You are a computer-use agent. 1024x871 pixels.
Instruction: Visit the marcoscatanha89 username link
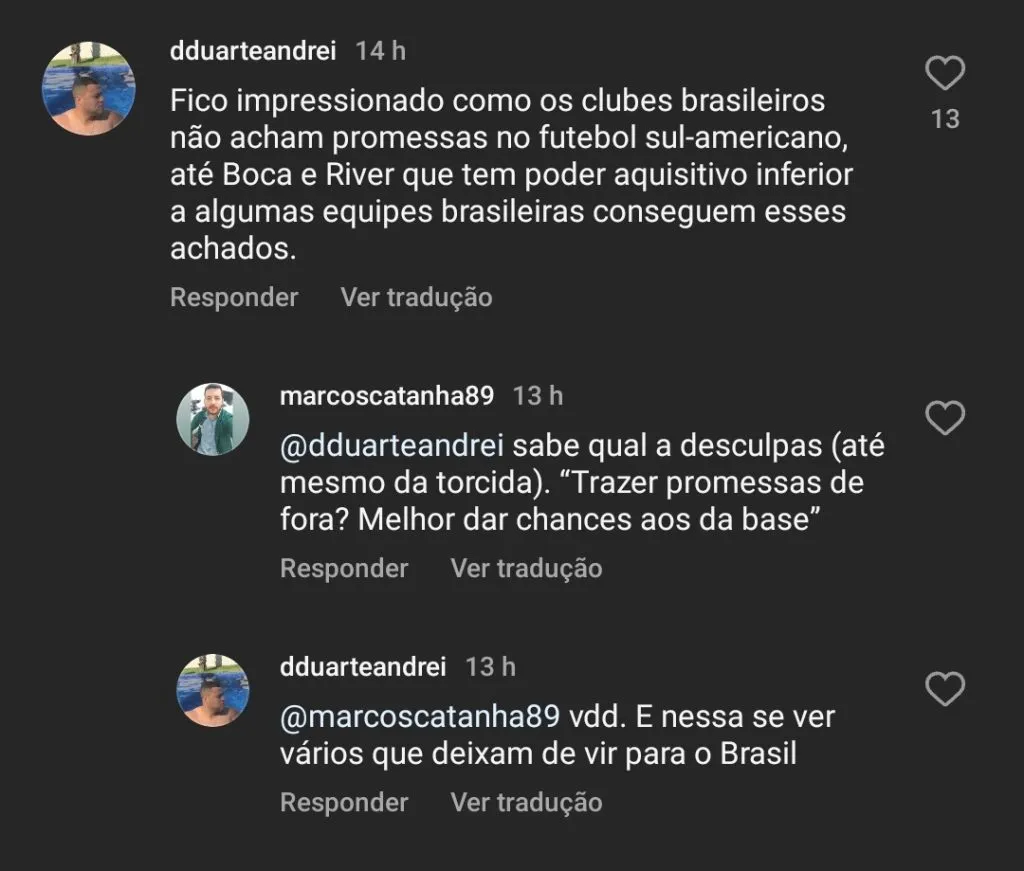(x=387, y=396)
